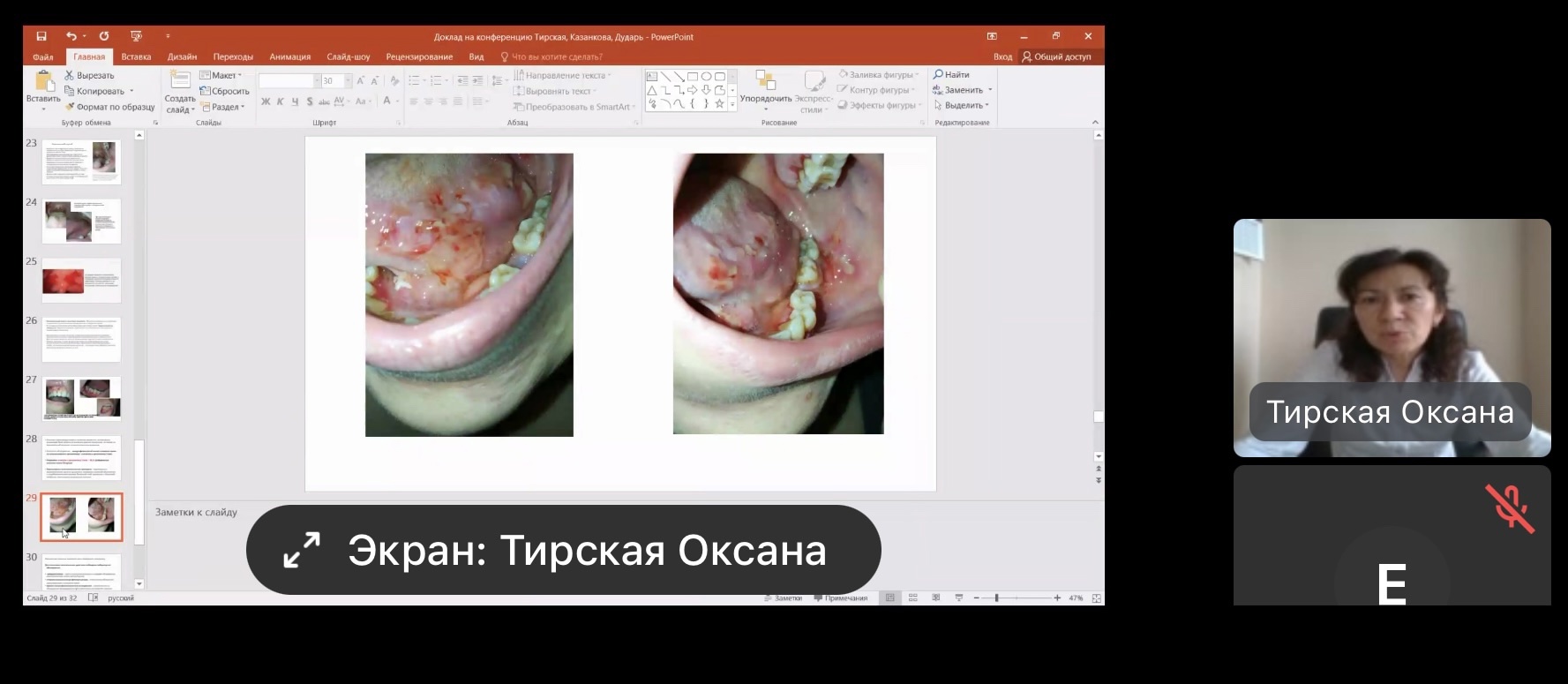Click the Reset (Сбросить) slide button
This screenshot has width=1568, height=684.
(x=225, y=91)
